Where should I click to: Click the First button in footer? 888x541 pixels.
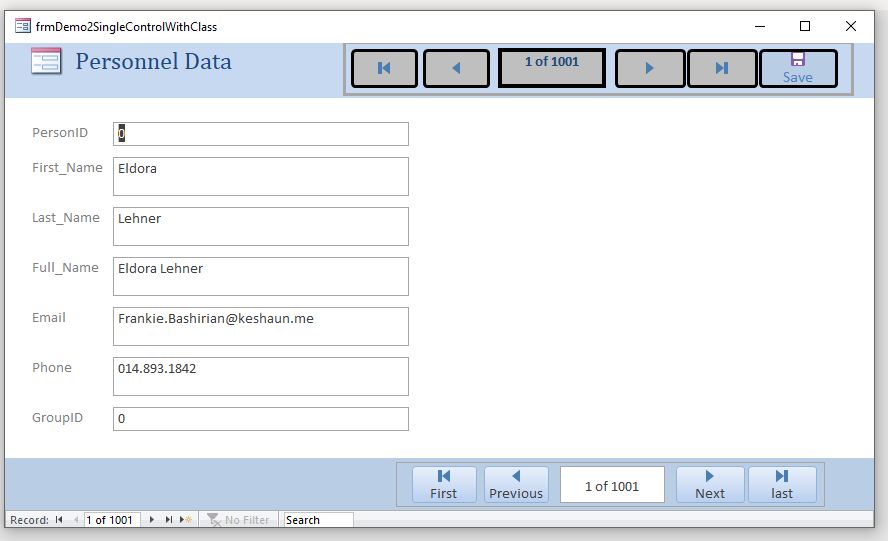[x=443, y=485]
